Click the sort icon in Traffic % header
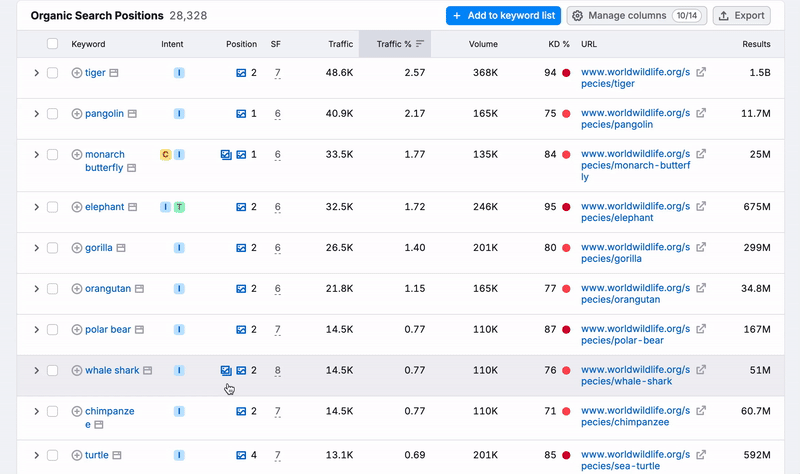 pyautogui.click(x=420, y=44)
